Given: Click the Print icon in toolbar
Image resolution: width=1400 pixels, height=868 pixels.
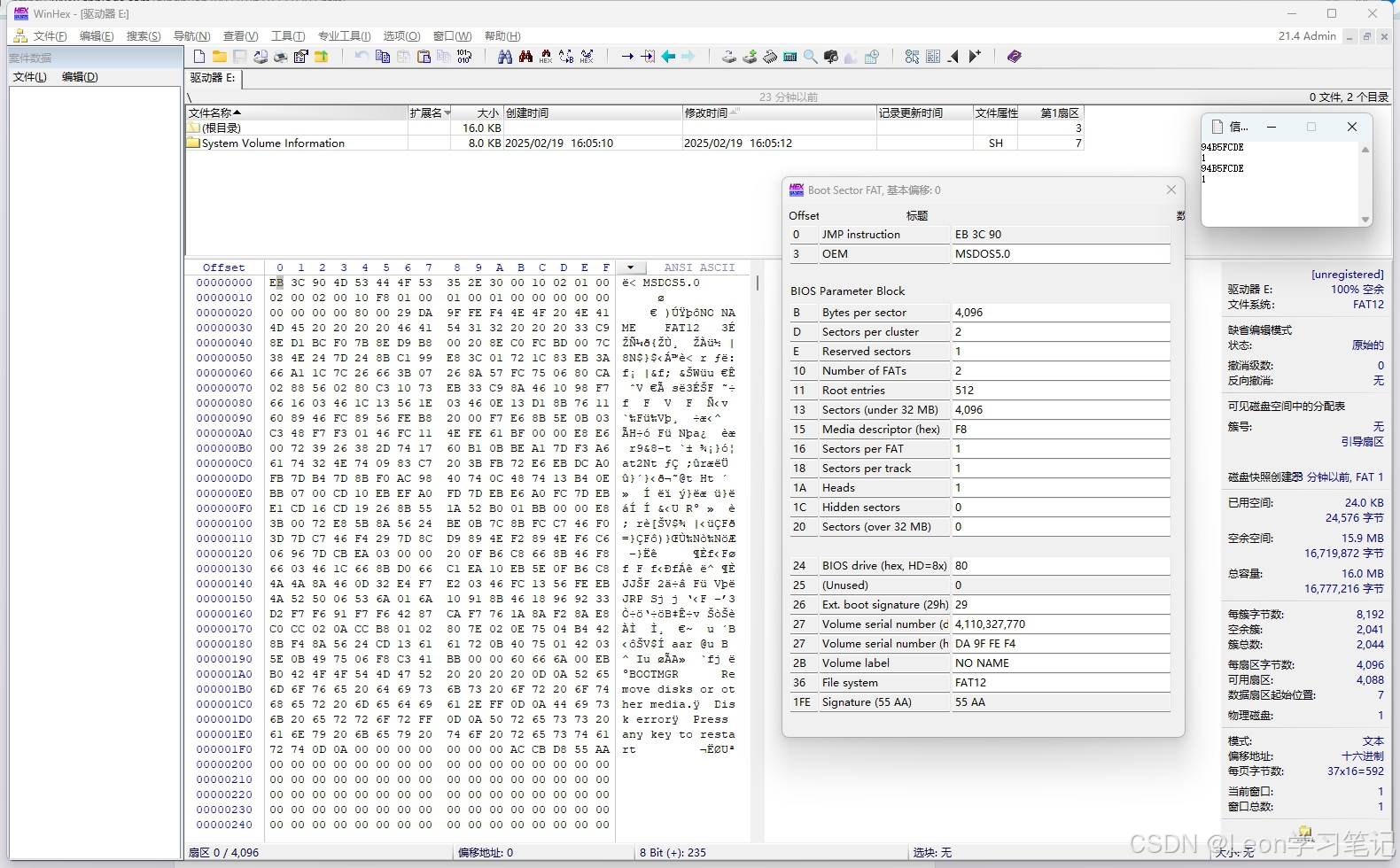Looking at the screenshot, I should [281, 57].
